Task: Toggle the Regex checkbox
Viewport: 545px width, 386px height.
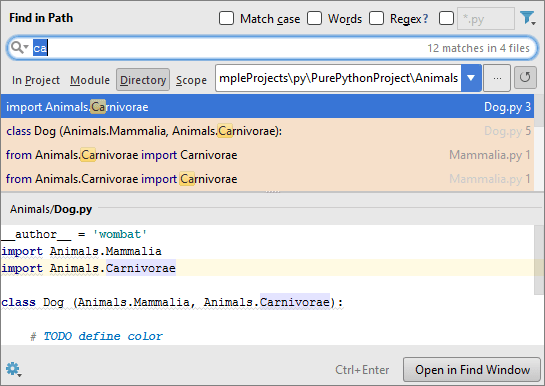Action: coord(376,18)
